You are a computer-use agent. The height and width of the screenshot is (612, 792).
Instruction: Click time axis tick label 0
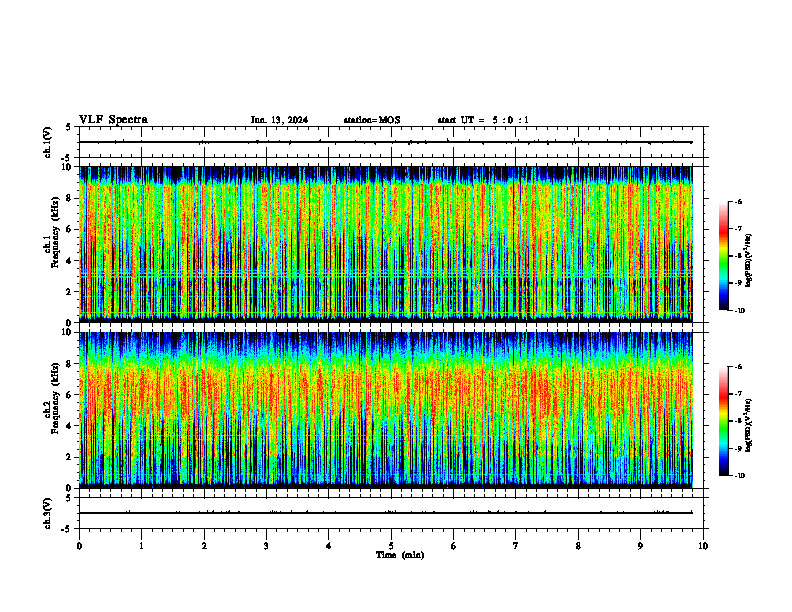(79, 546)
